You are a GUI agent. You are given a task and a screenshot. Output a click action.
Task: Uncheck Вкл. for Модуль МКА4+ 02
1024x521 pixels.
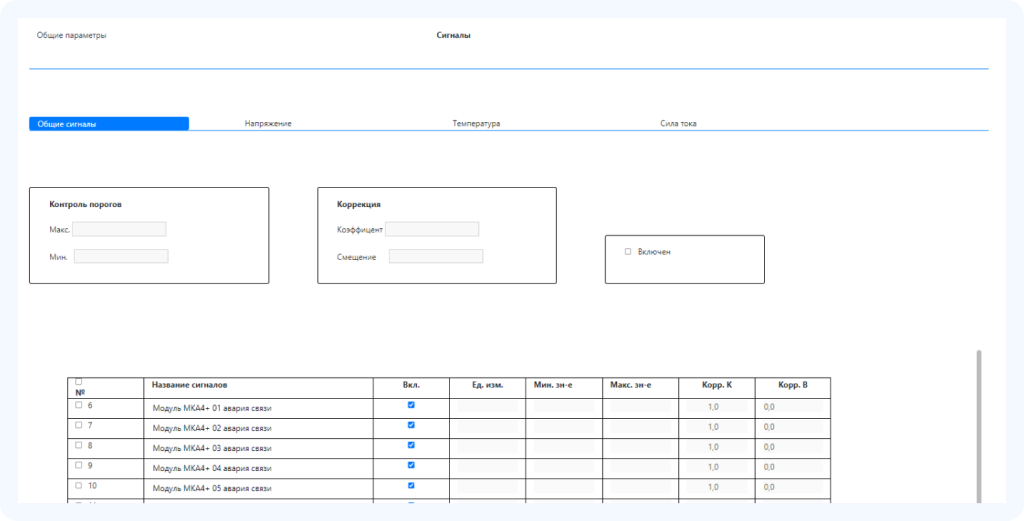pos(411,424)
